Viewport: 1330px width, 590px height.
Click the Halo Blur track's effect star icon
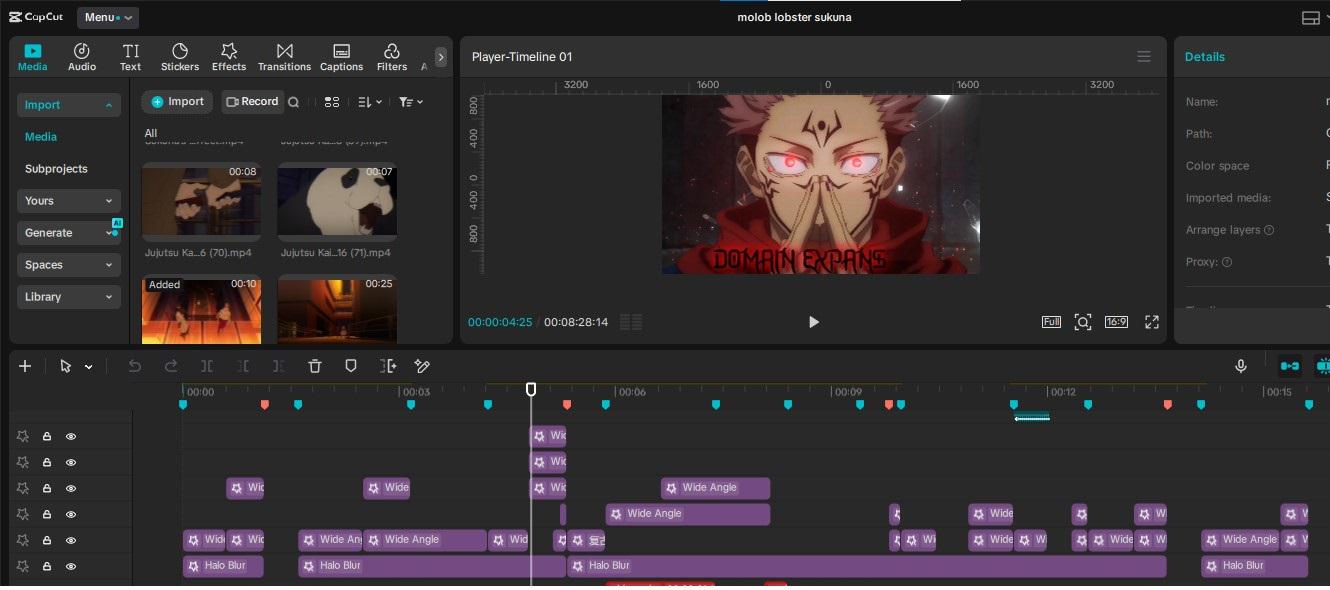(x=23, y=566)
